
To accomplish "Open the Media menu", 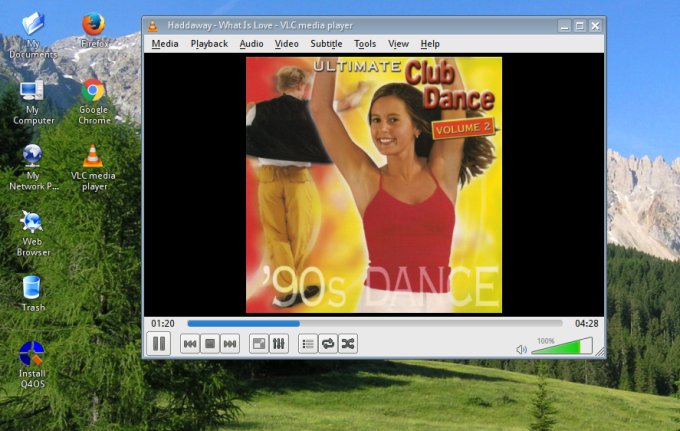I will click(x=165, y=44).
